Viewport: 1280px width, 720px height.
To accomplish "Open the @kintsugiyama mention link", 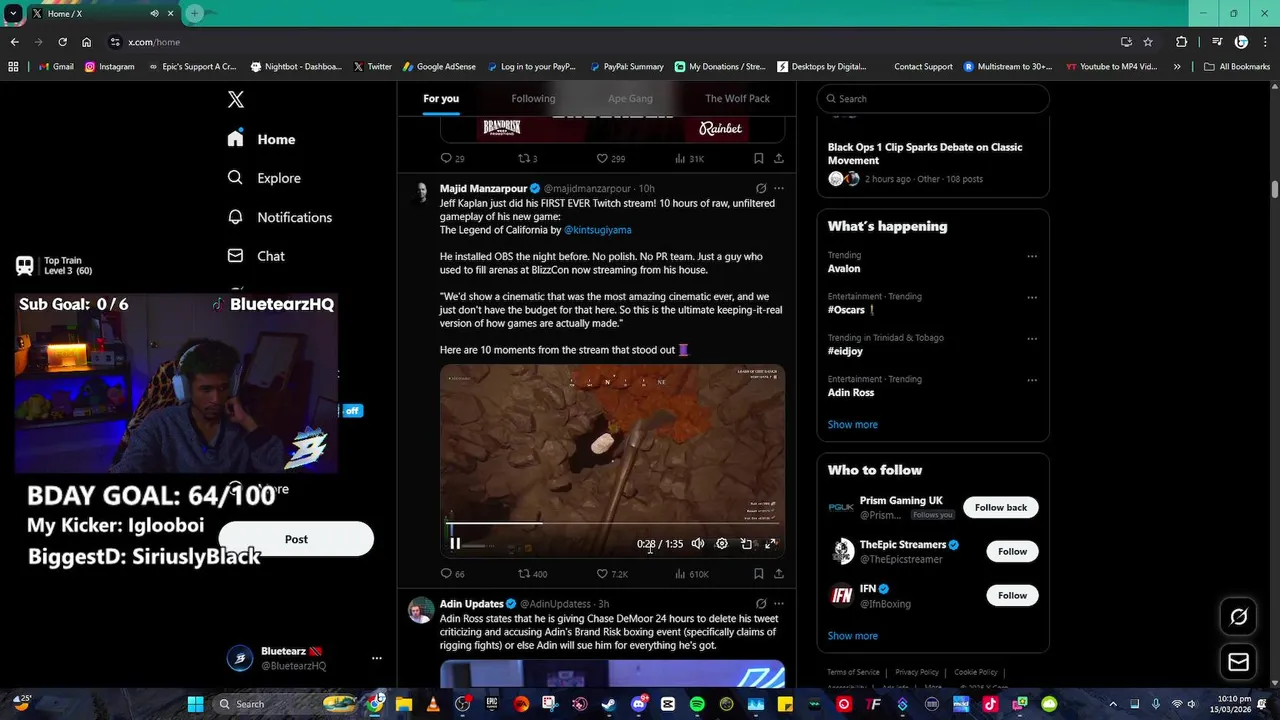I will coord(598,230).
